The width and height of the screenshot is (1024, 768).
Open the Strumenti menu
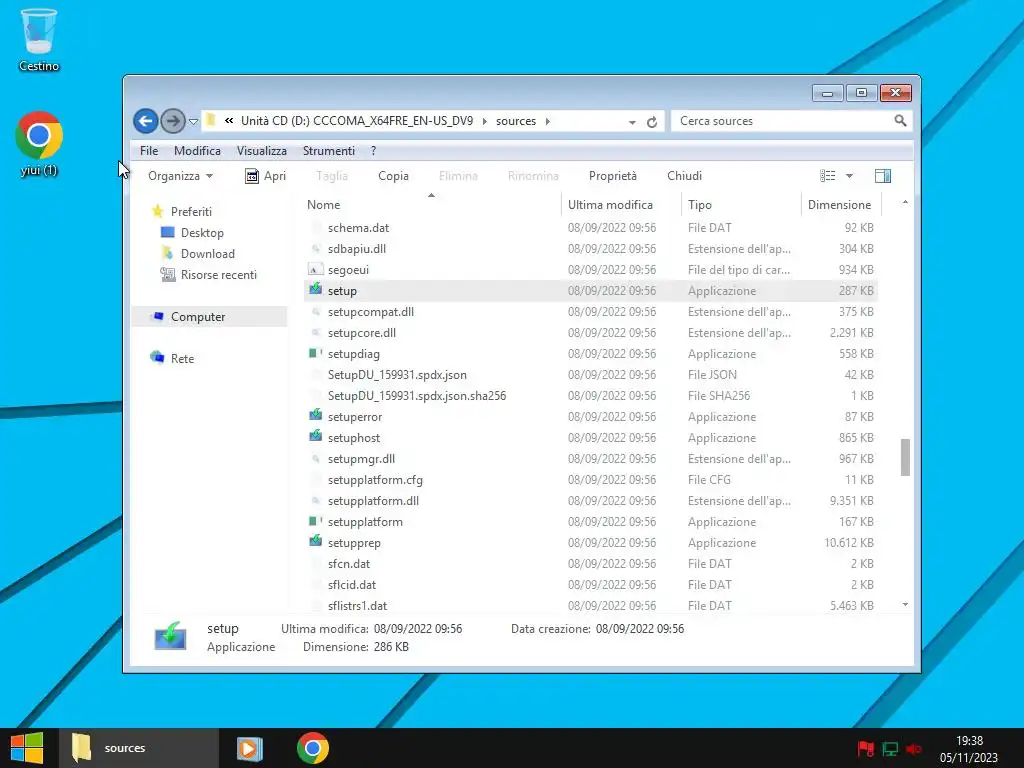point(328,151)
